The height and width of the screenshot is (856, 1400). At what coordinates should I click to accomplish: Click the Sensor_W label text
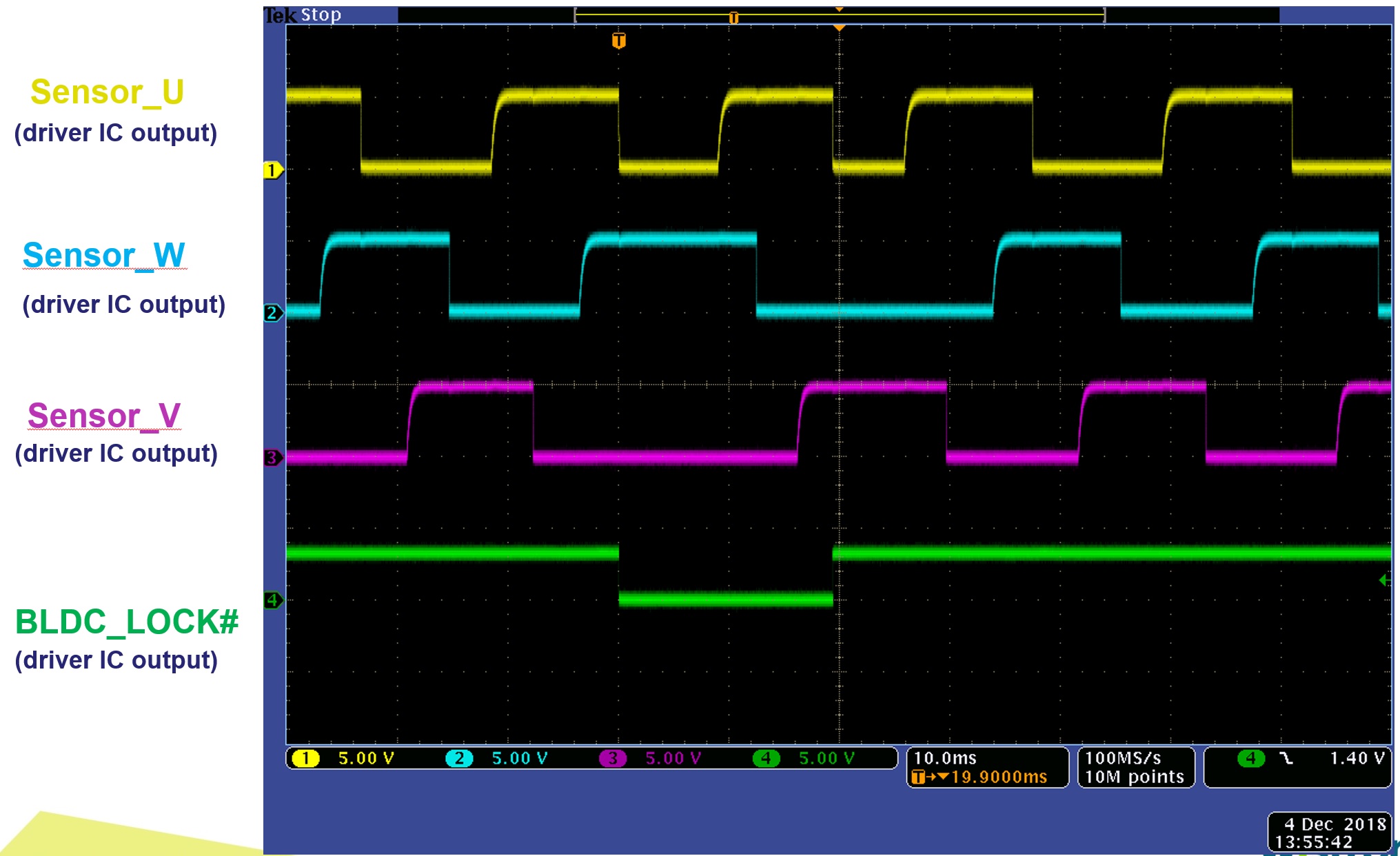pos(103,255)
